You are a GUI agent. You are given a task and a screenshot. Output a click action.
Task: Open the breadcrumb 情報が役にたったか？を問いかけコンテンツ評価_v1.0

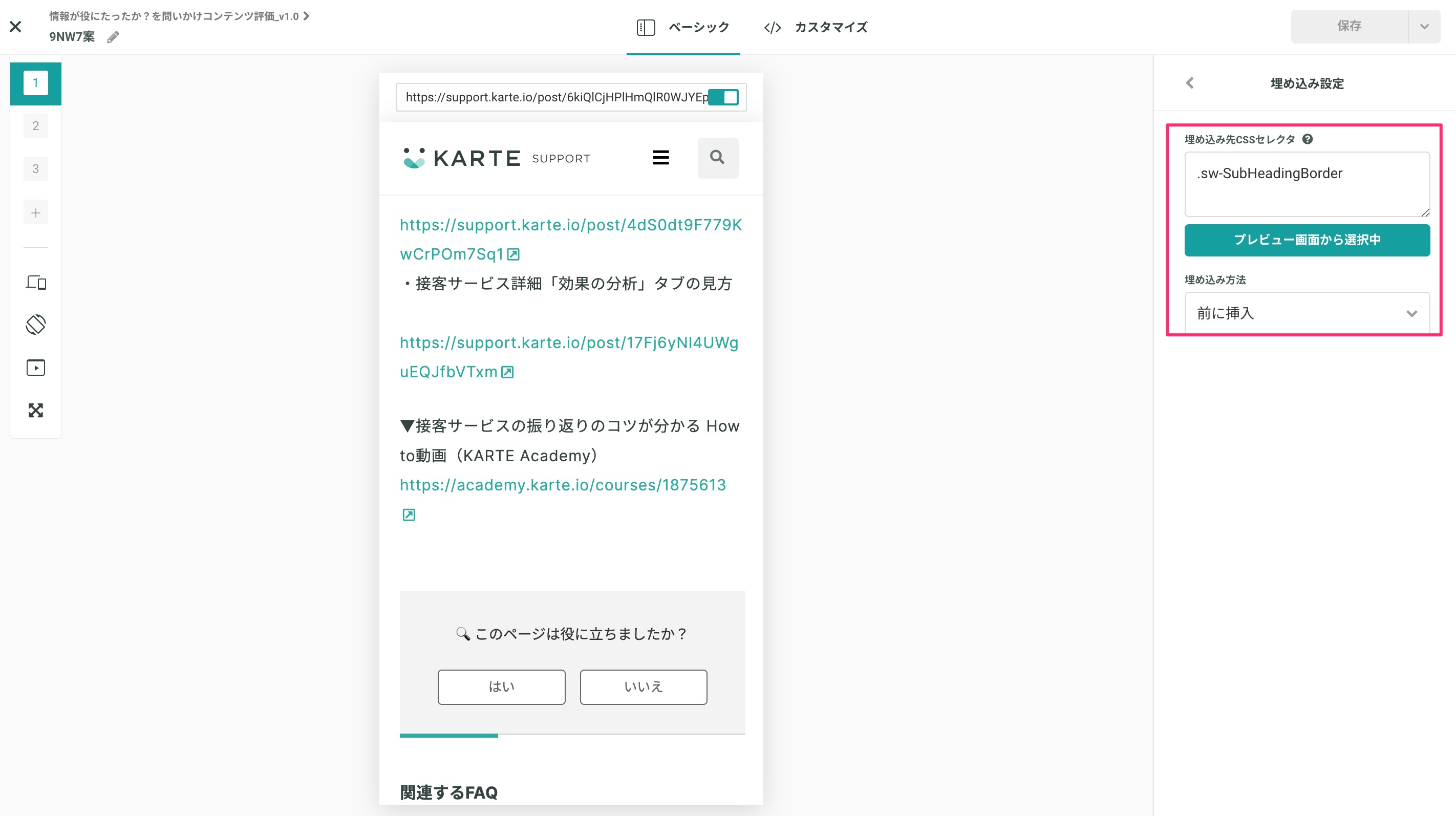click(x=179, y=16)
